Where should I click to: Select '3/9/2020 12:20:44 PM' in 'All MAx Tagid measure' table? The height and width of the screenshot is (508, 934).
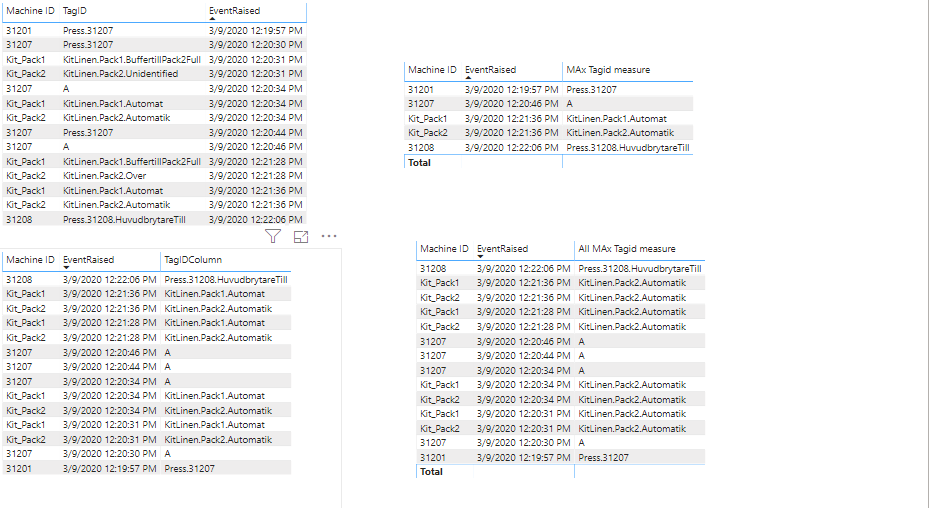(x=524, y=356)
